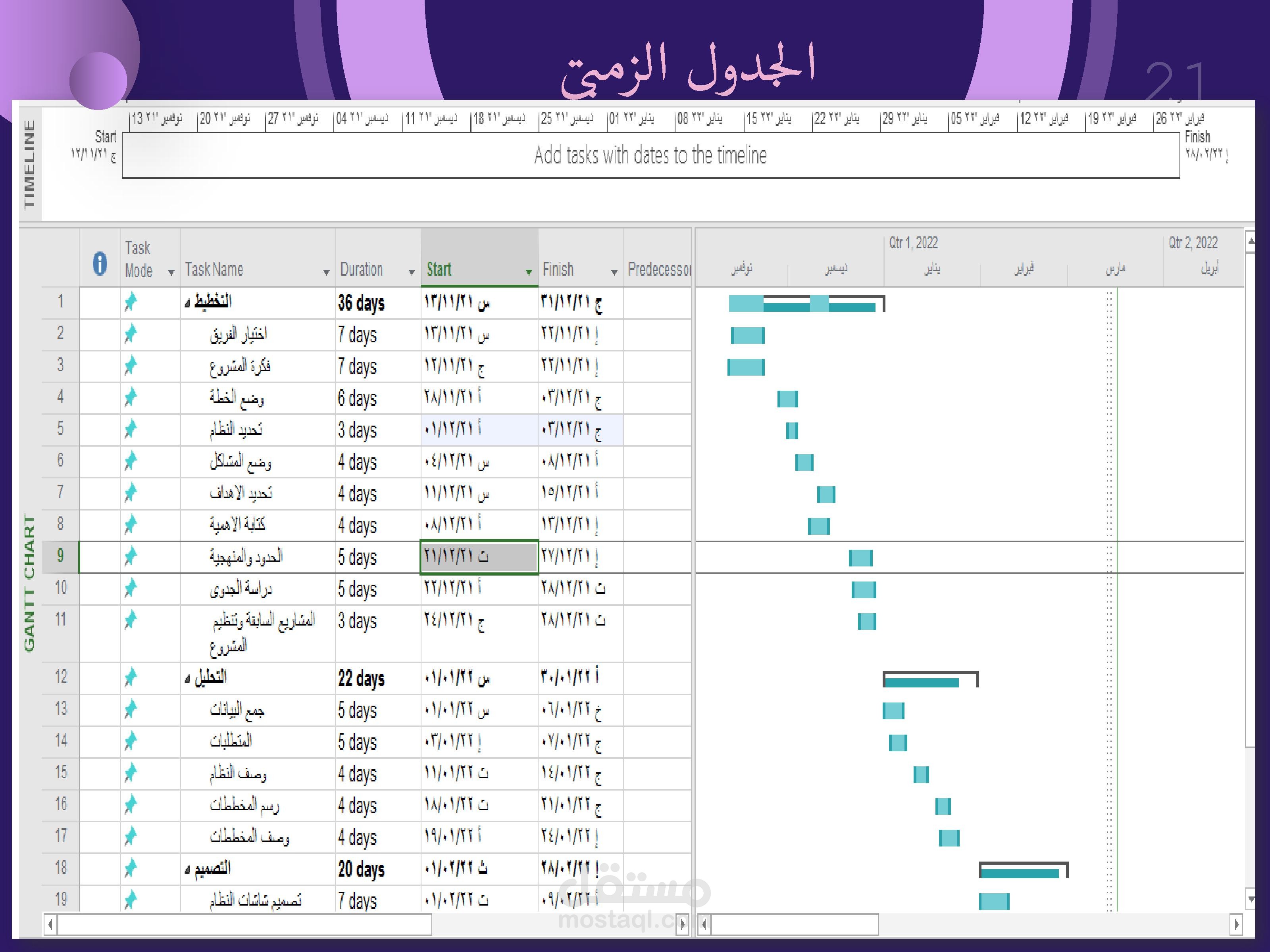Open the Task Mode column filter dropdown

(x=171, y=272)
